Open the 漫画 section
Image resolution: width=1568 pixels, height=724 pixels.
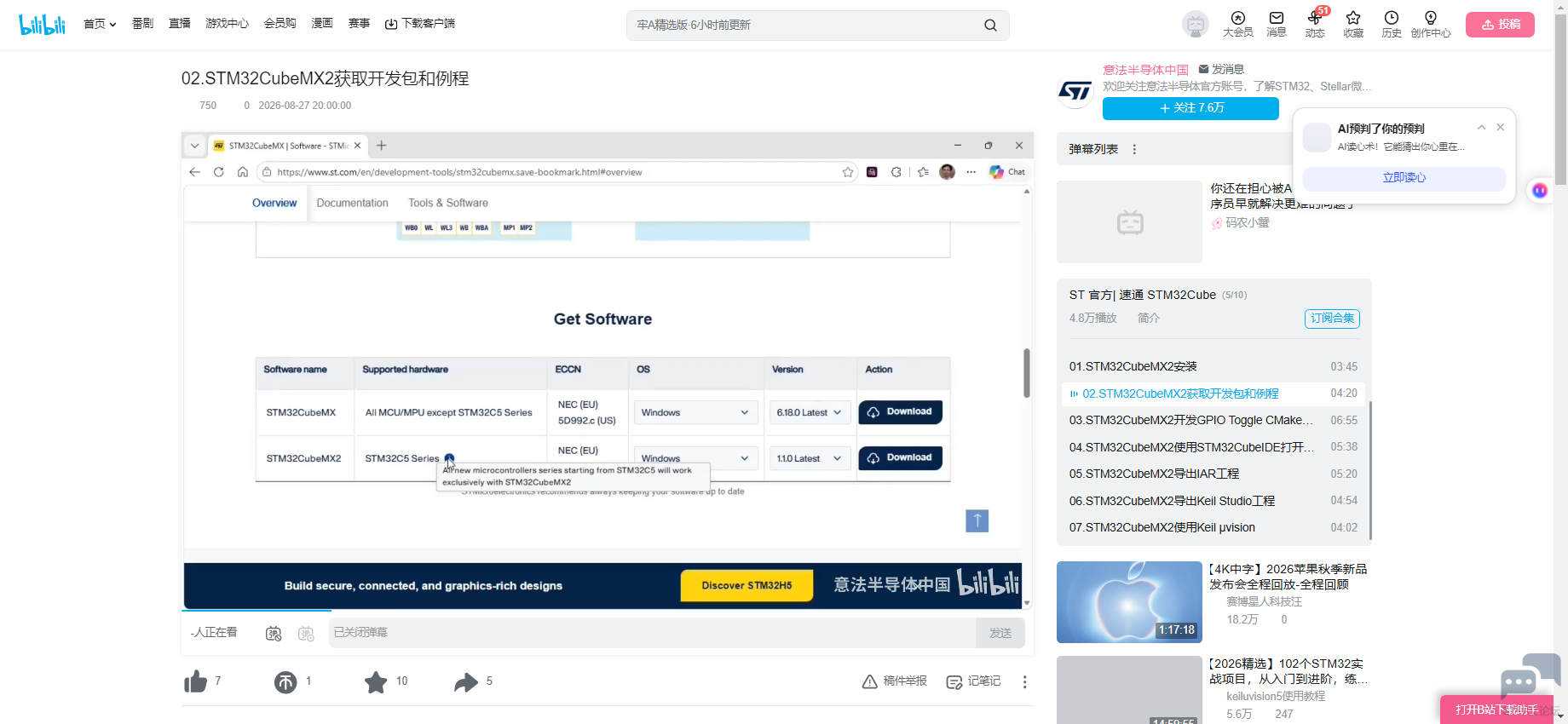pyautogui.click(x=322, y=24)
